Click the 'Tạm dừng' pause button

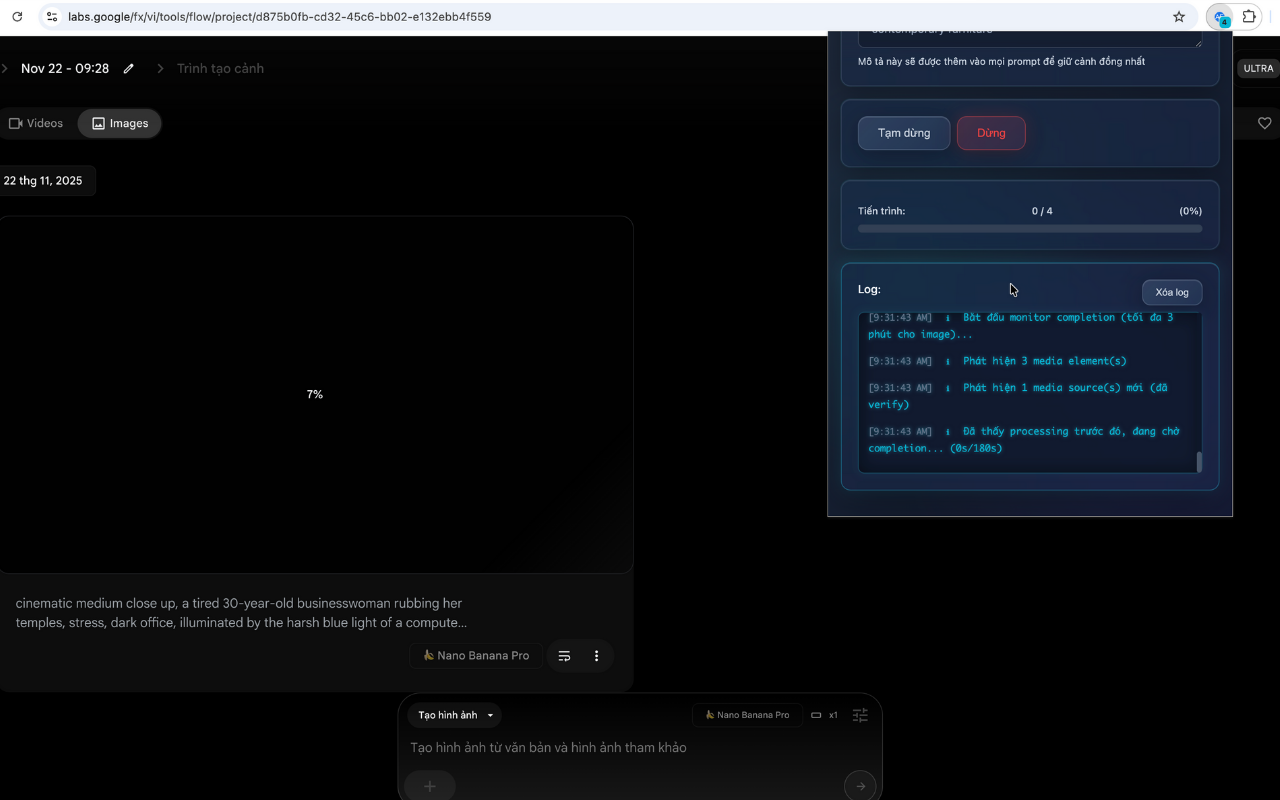click(x=904, y=133)
